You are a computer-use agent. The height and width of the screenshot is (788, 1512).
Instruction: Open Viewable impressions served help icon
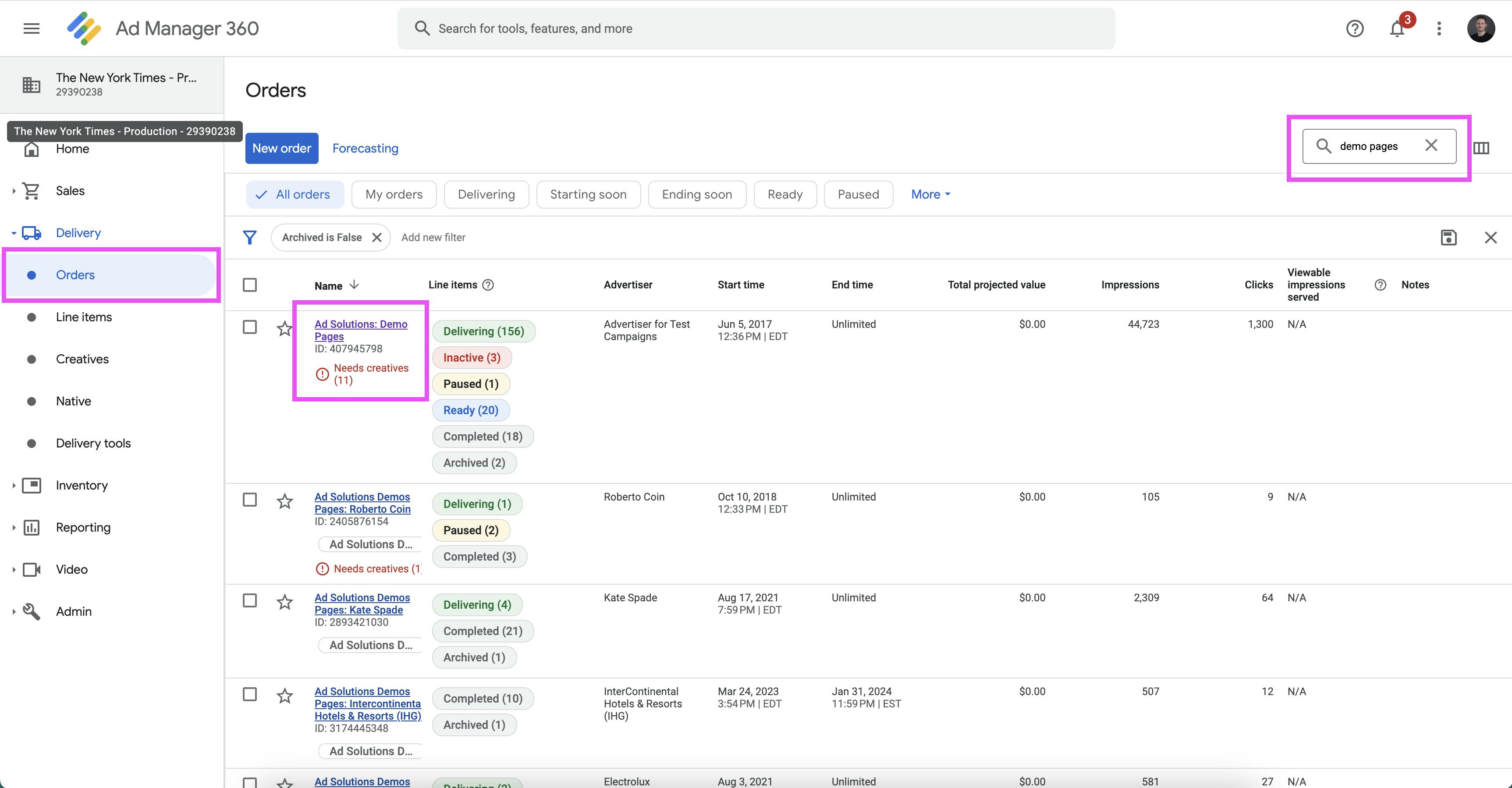coord(1381,284)
